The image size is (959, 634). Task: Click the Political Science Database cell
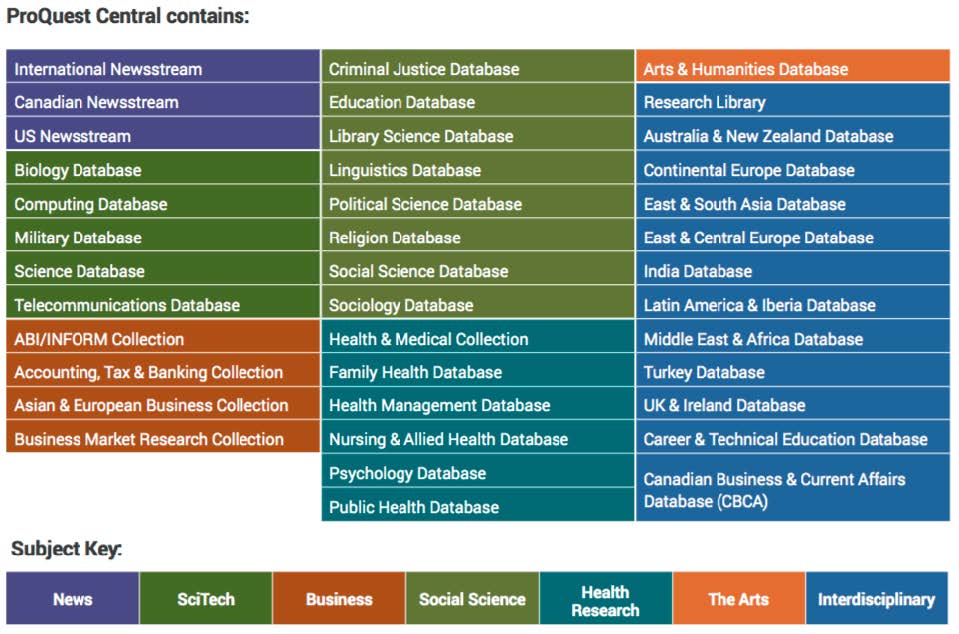coord(478,202)
